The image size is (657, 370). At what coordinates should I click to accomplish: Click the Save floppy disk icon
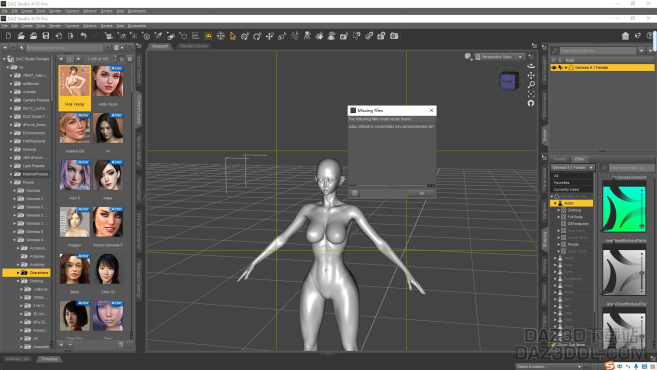click(x=46, y=36)
